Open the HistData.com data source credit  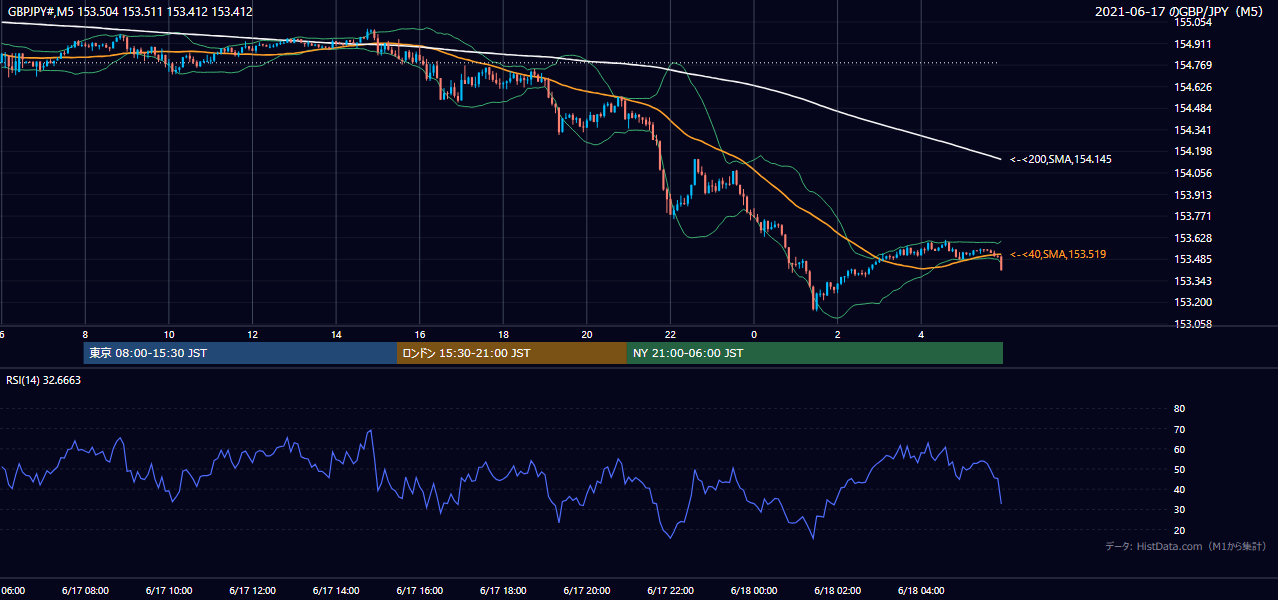(x=1185, y=546)
